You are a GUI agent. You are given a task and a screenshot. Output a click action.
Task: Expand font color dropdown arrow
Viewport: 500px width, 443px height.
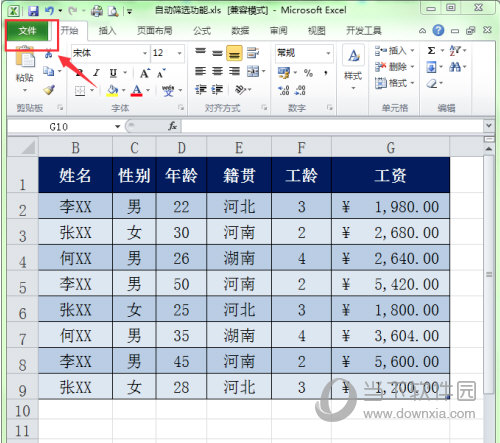148,90
